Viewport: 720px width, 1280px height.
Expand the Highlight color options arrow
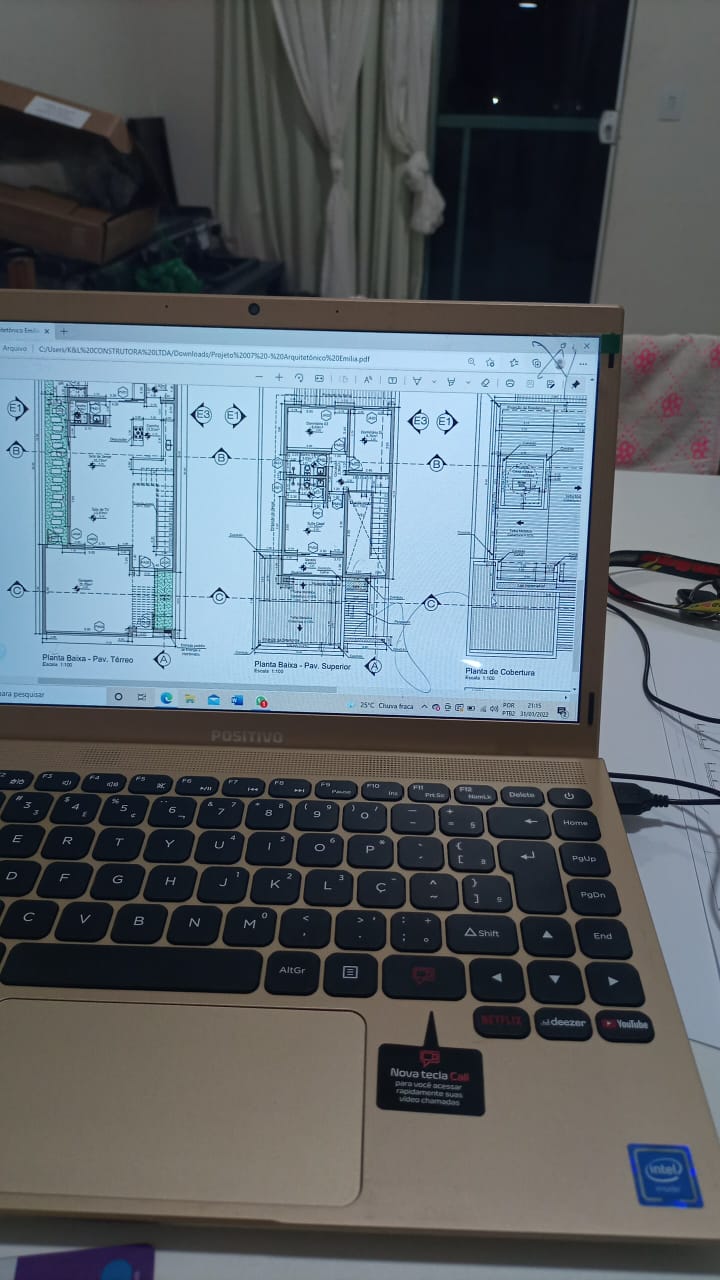tap(466, 381)
